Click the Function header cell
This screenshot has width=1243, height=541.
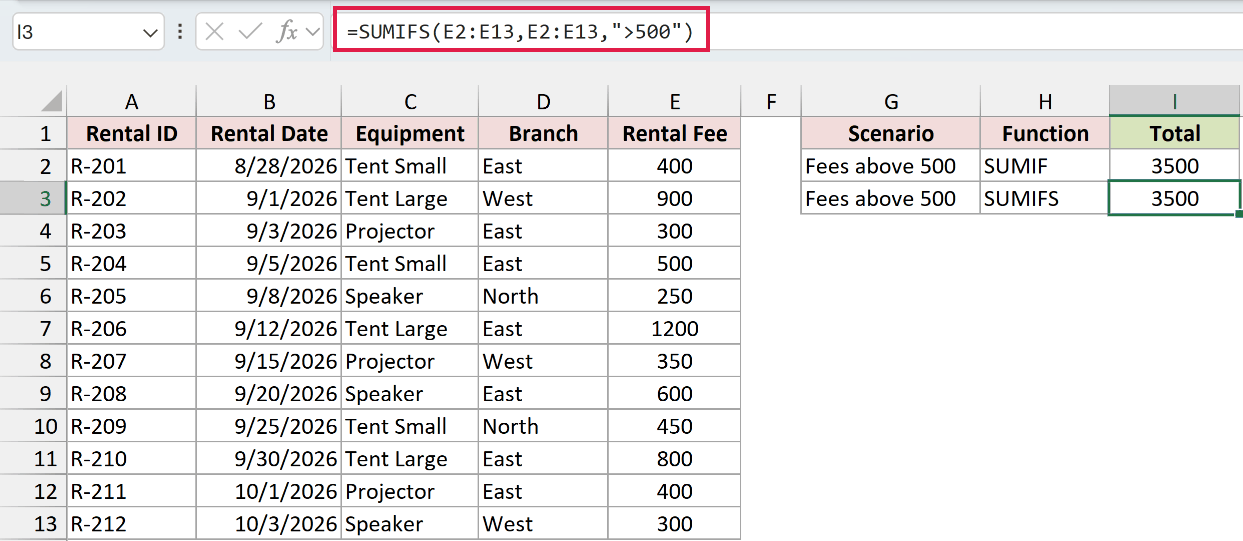(1045, 133)
